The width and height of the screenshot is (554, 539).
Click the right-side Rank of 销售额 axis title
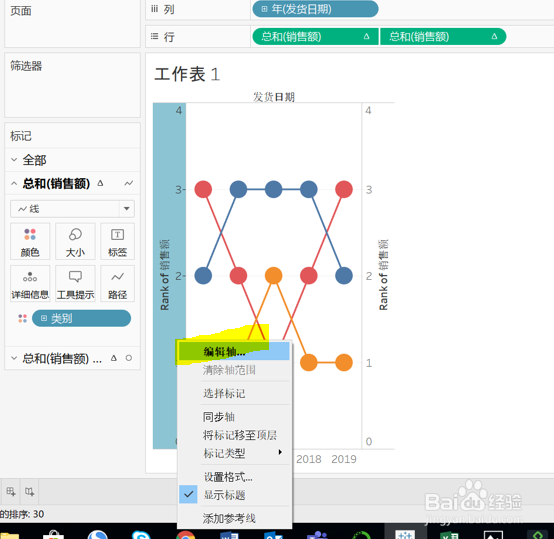point(383,275)
